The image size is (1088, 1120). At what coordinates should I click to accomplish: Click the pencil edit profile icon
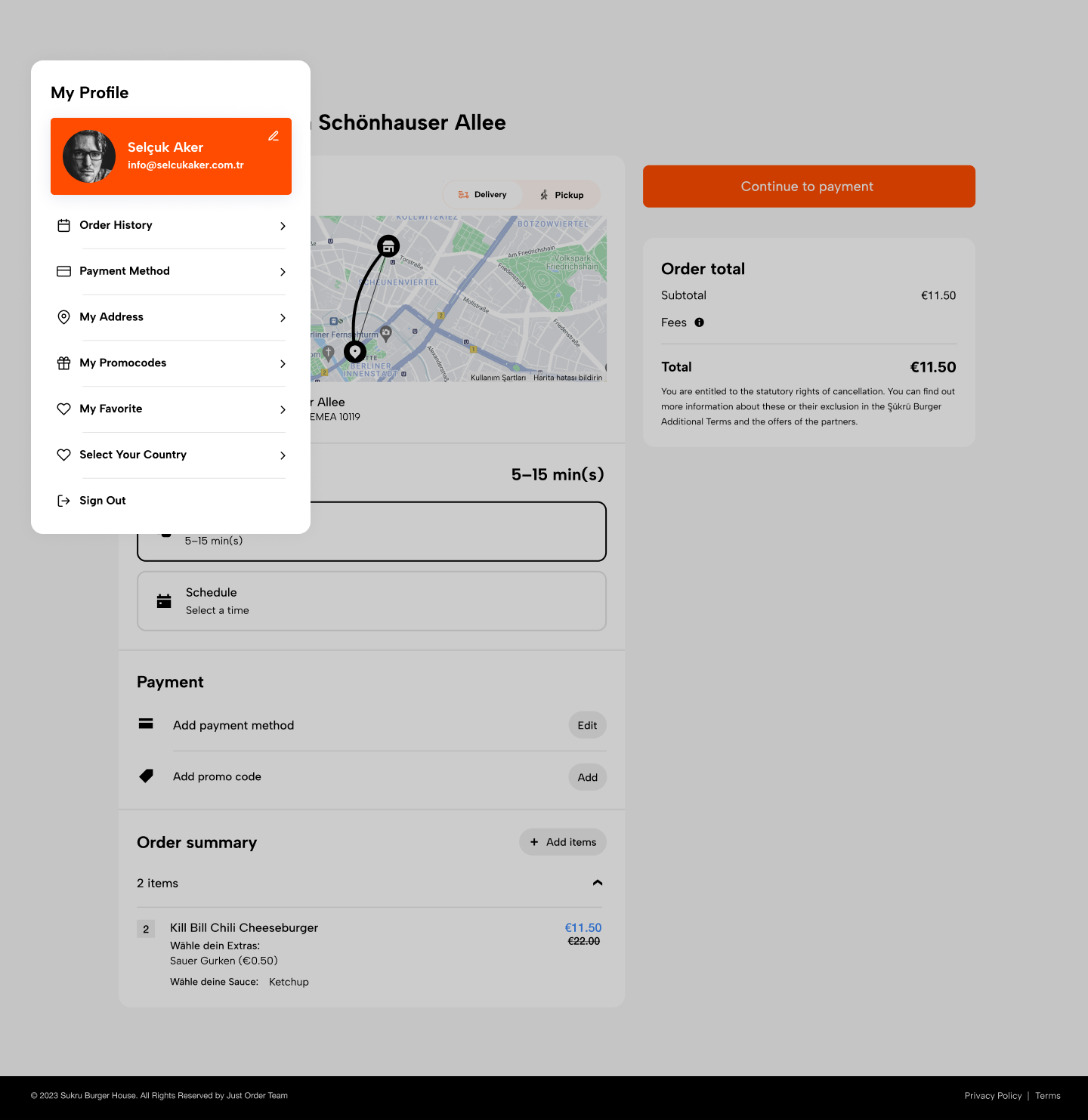pos(274,136)
